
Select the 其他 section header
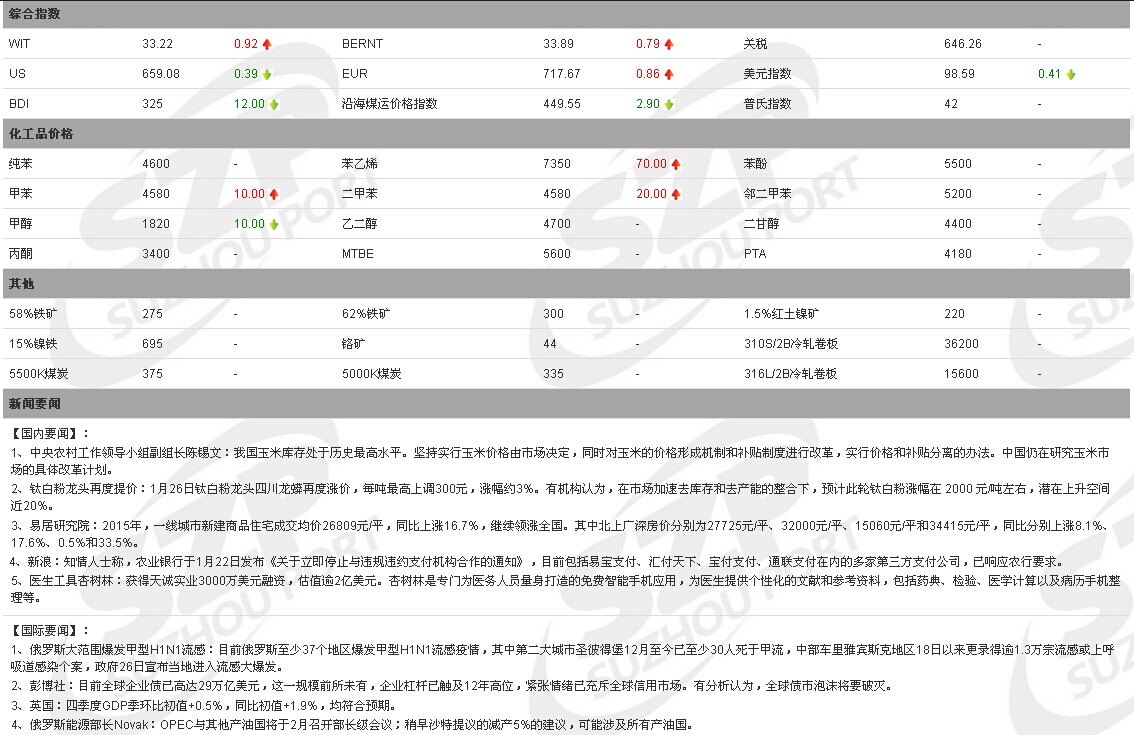click(x=566, y=284)
